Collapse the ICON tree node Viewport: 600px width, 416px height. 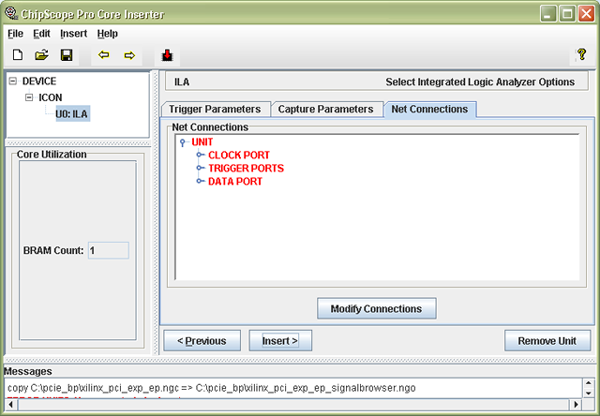point(30,98)
